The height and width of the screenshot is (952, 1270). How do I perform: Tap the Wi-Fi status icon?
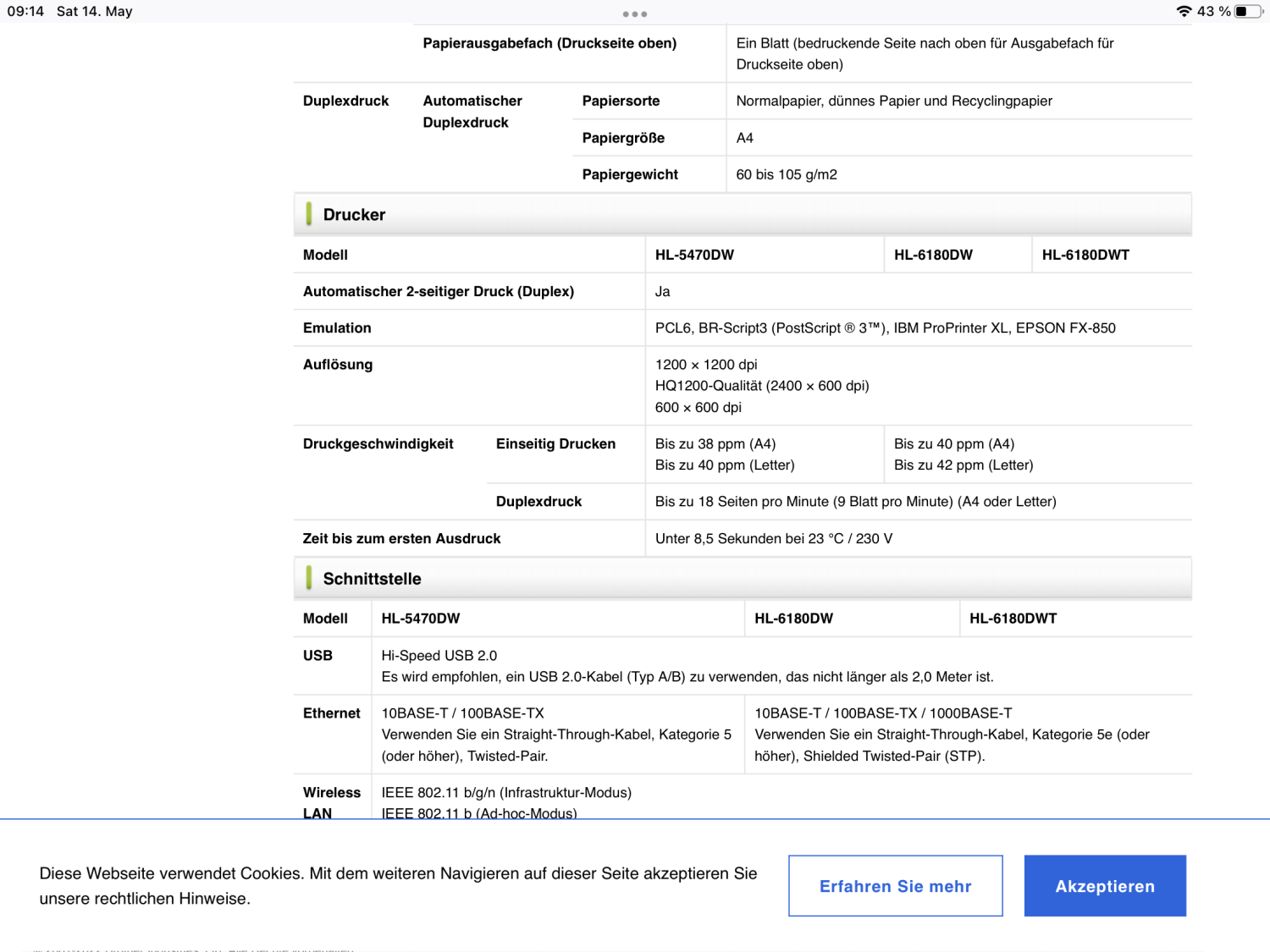coord(1184,11)
